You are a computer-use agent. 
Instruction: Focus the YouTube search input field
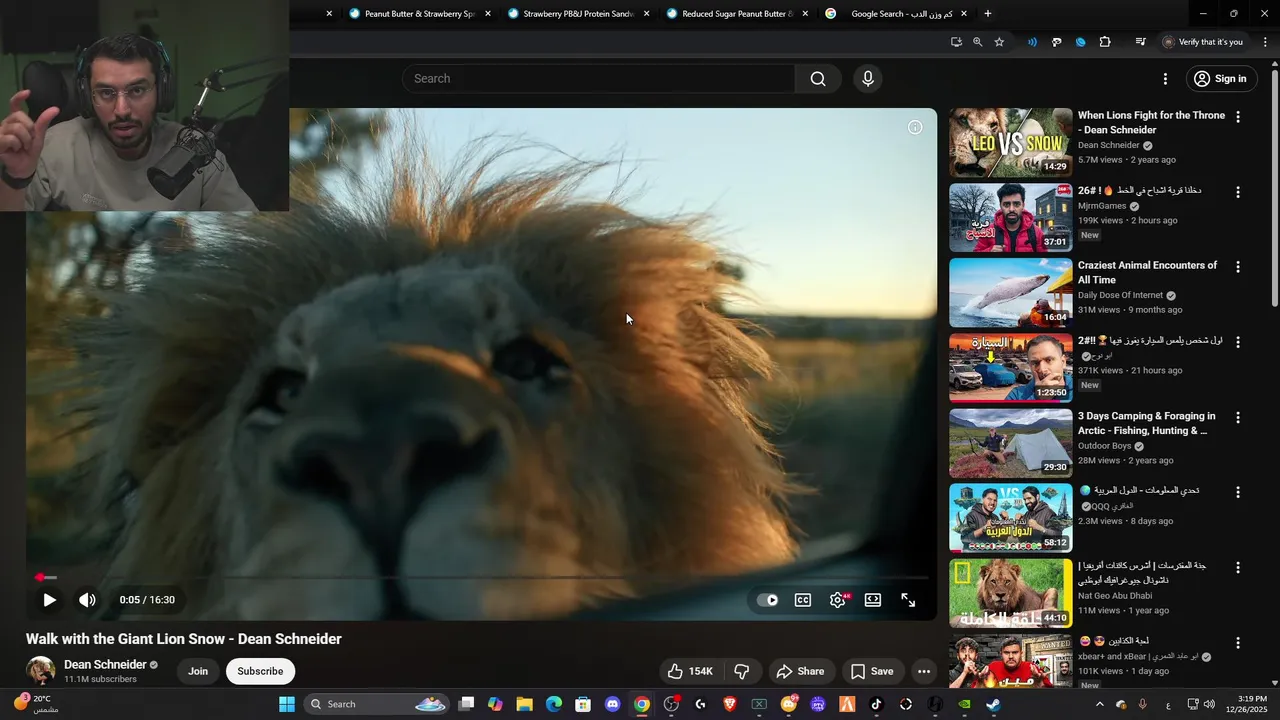tap(598, 79)
